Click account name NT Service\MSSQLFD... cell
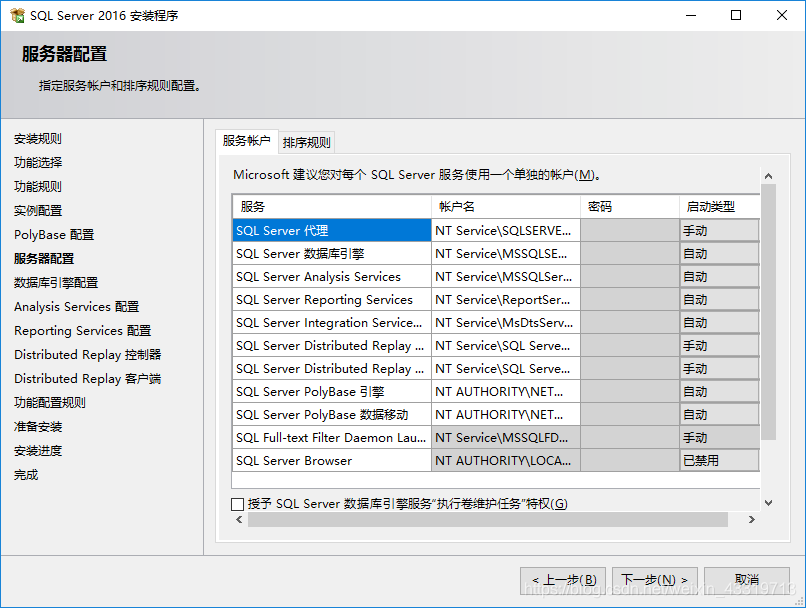This screenshot has height=608, width=806. click(506, 438)
